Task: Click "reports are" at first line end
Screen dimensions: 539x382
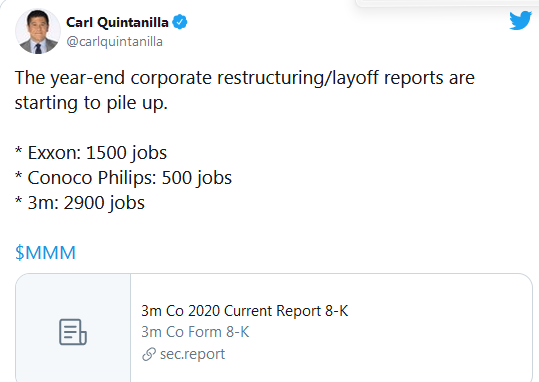Action: (429, 78)
